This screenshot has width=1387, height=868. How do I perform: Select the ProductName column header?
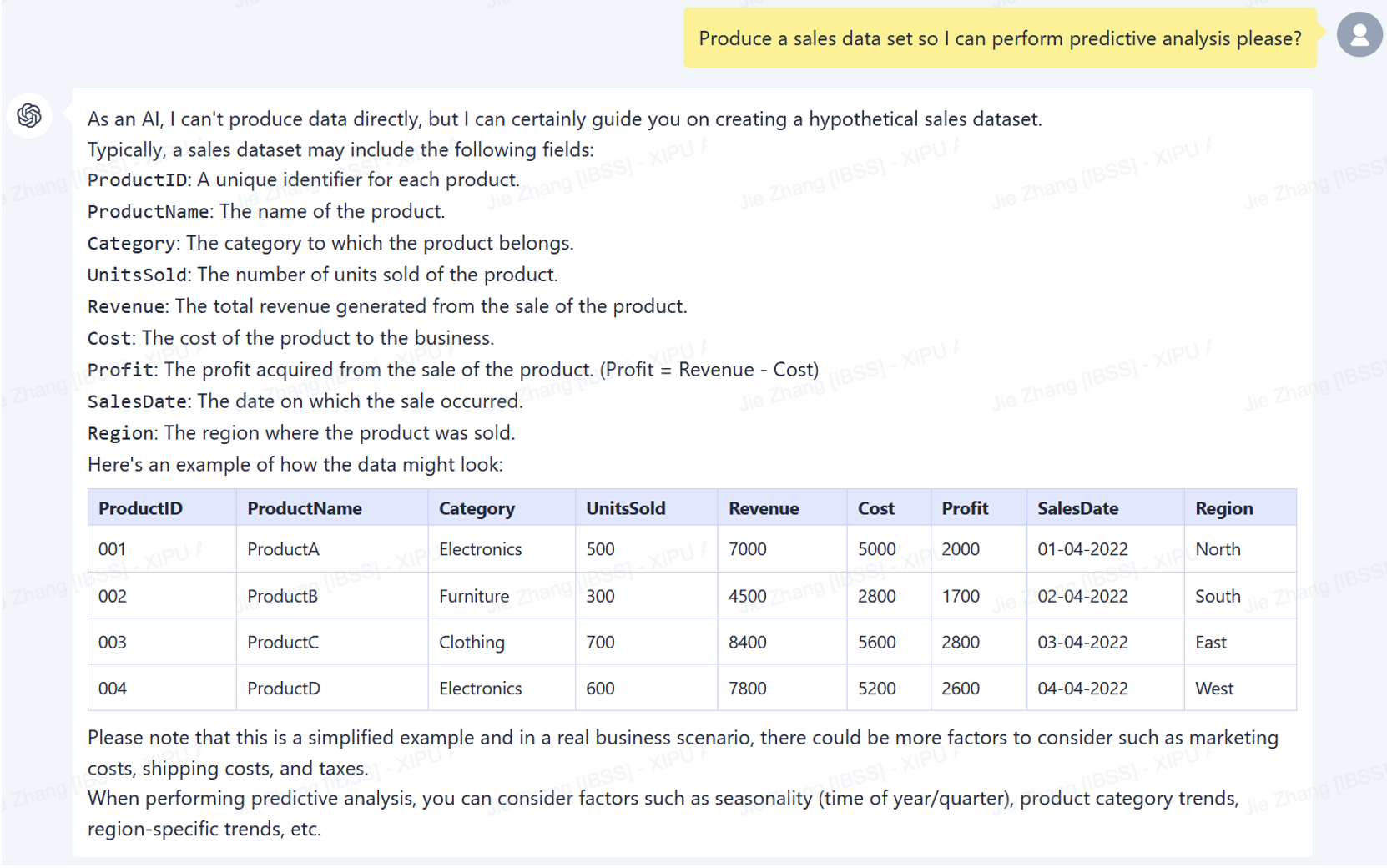(304, 508)
